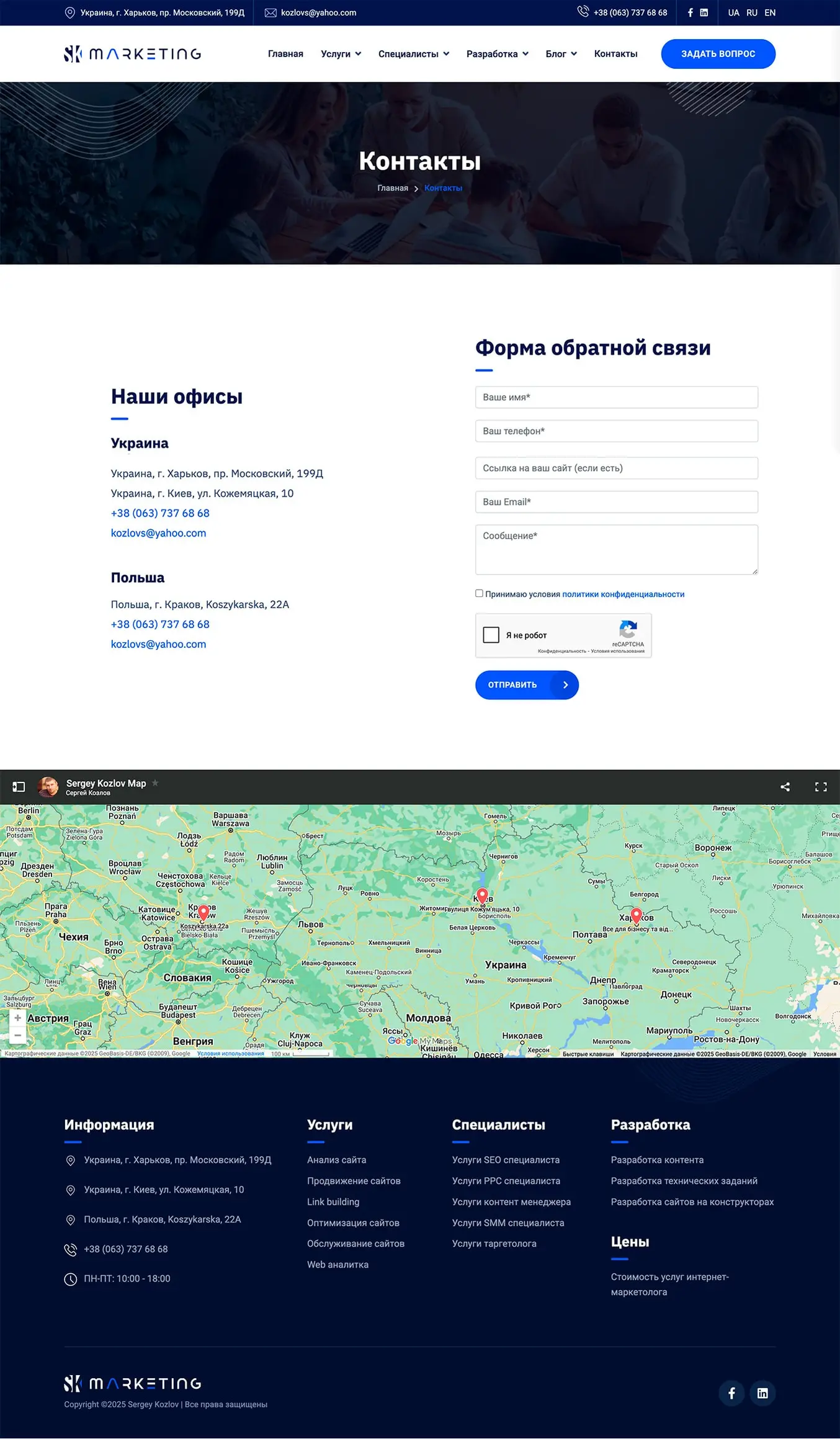Click the website link input field

click(x=616, y=468)
